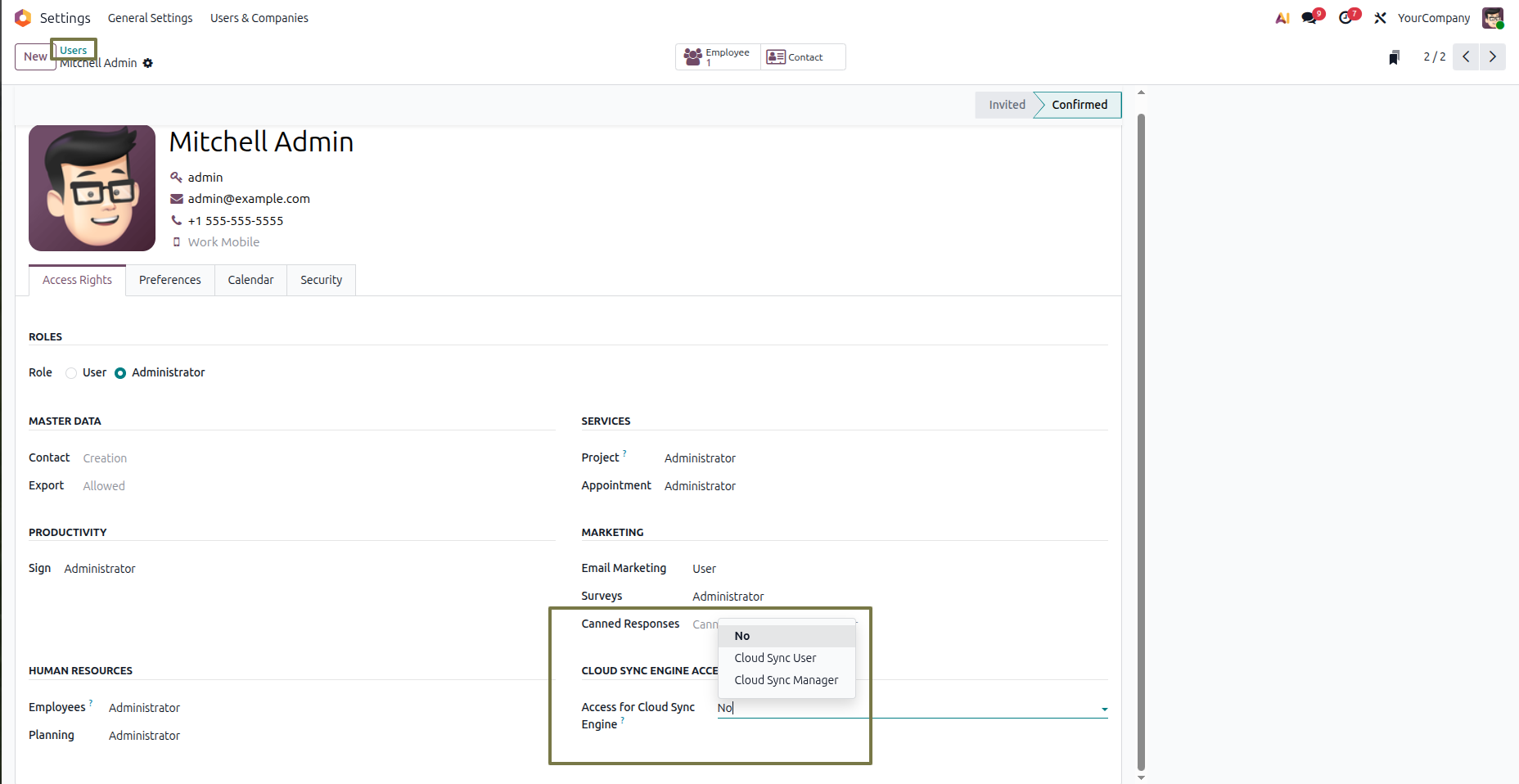Open the Employees access dropdown
This screenshot has width=1519, height=784.
tap(331, 708)
